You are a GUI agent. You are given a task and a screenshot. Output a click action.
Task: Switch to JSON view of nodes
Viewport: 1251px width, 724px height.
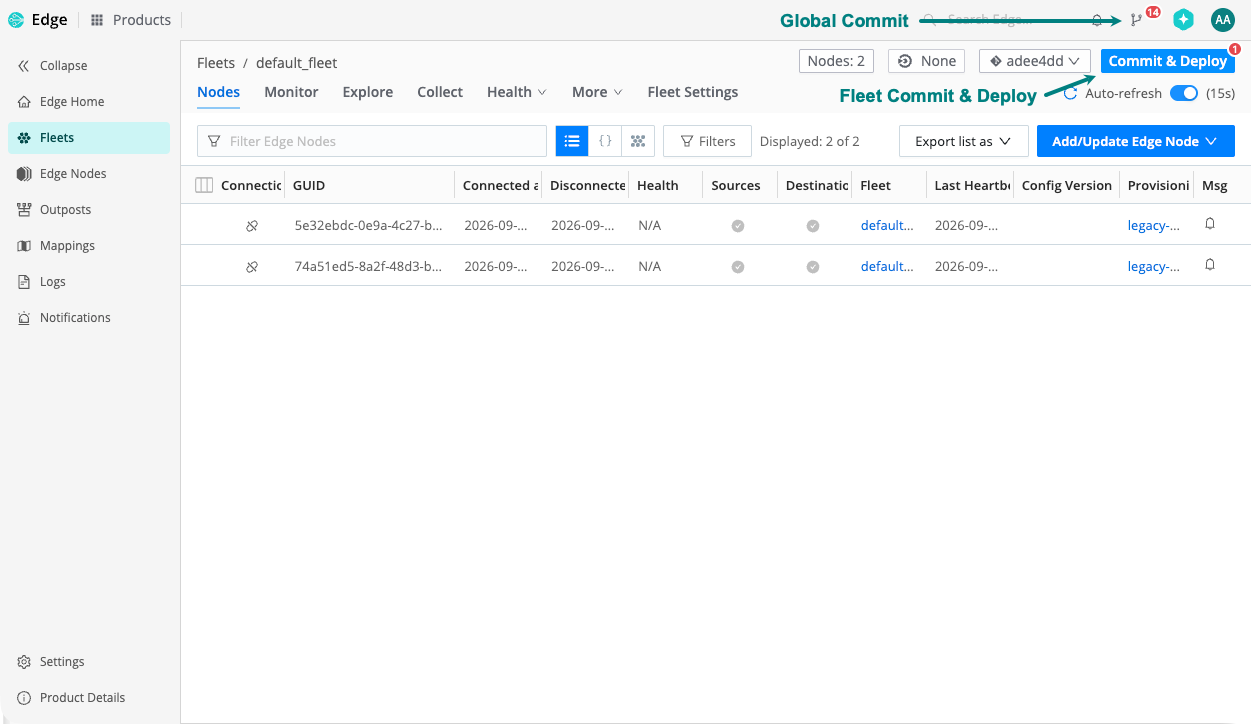(x=605, y=141)
